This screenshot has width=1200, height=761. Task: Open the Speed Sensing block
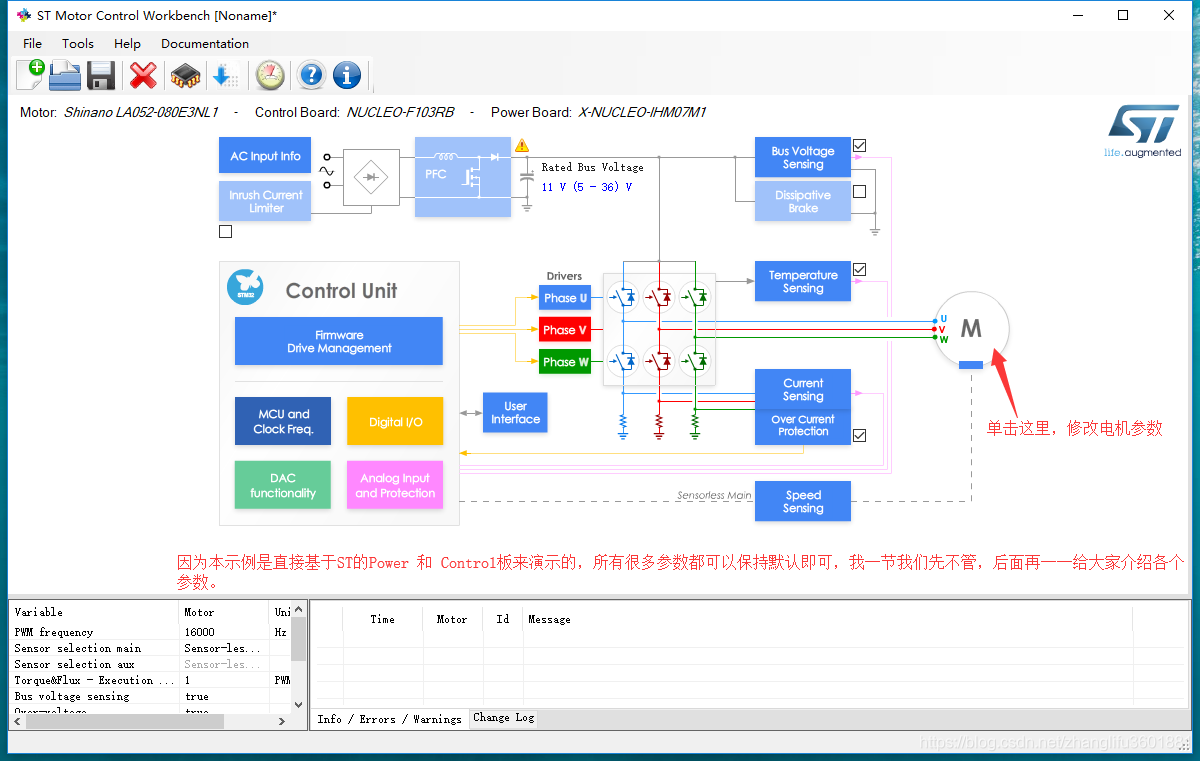[803, 501]
